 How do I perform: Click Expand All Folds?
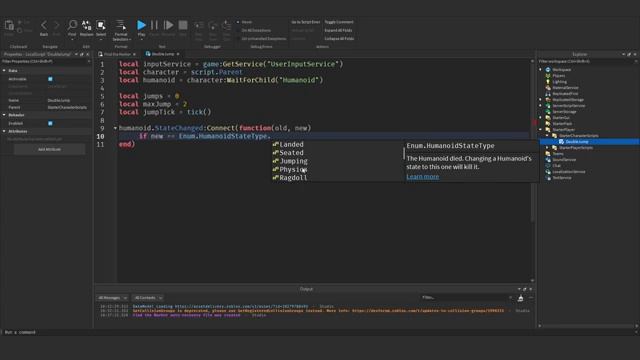click(x=338, y=30)
